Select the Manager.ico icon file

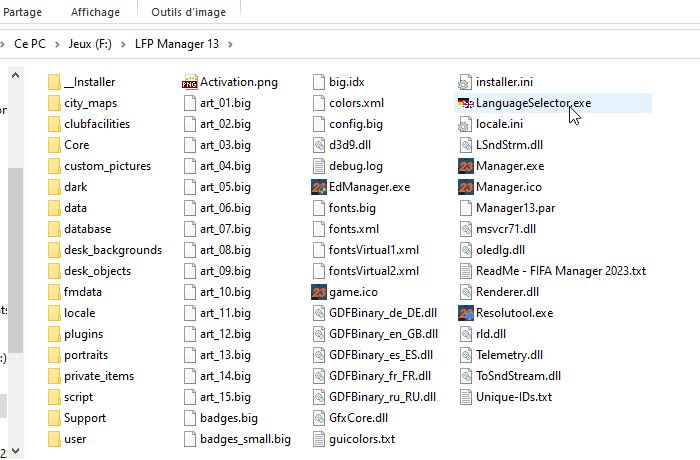coord(466,187)
